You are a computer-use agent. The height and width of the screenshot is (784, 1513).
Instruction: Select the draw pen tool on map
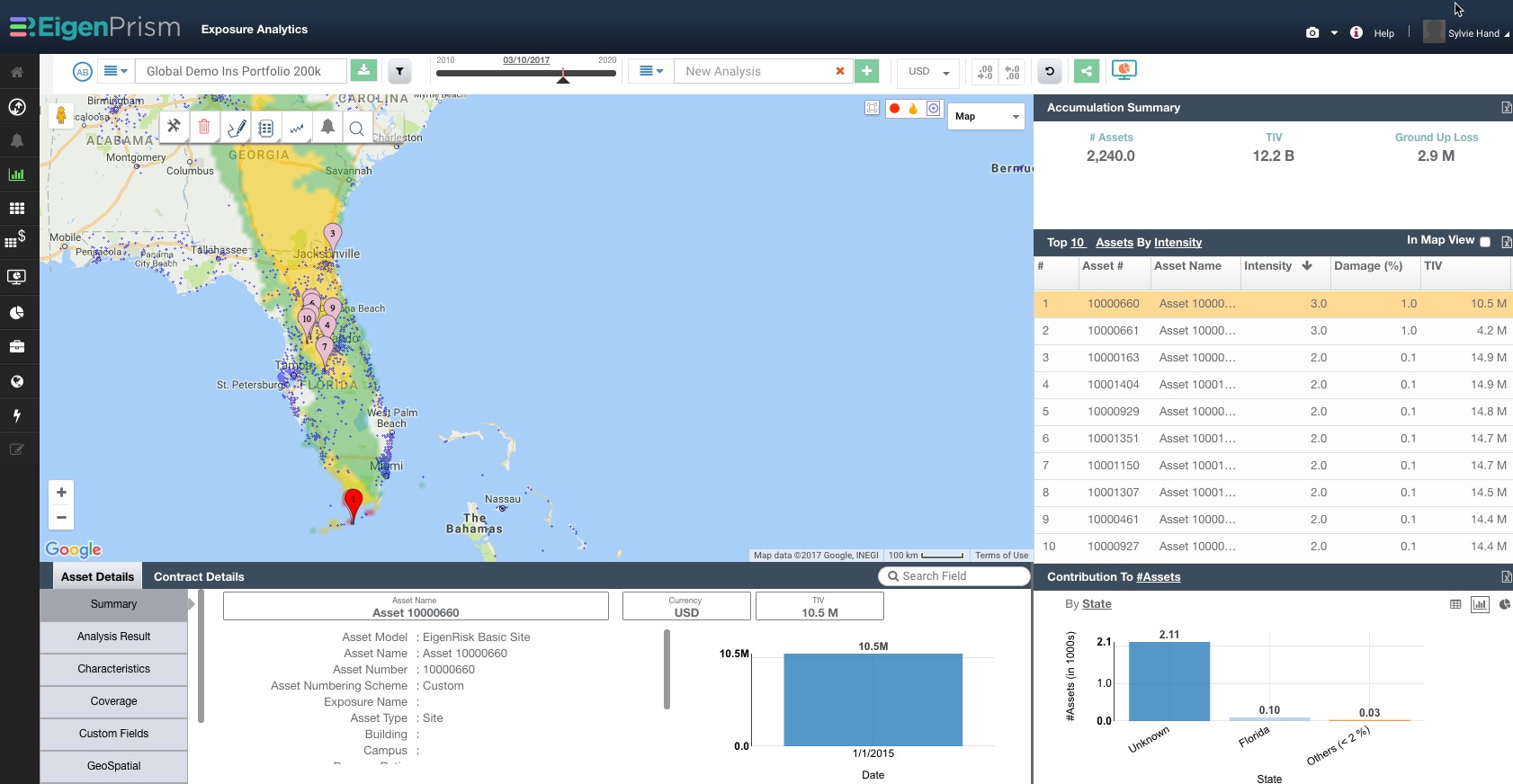point(236,128)
